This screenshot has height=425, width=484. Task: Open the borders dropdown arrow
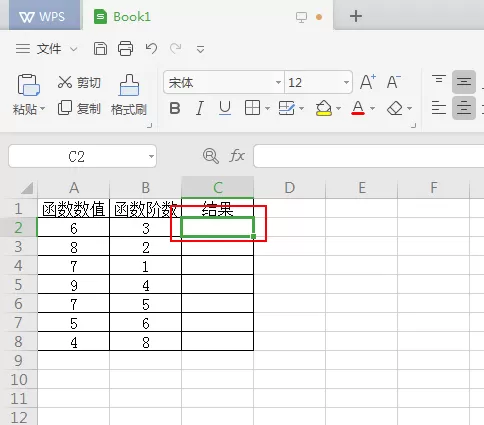point(267,108)
